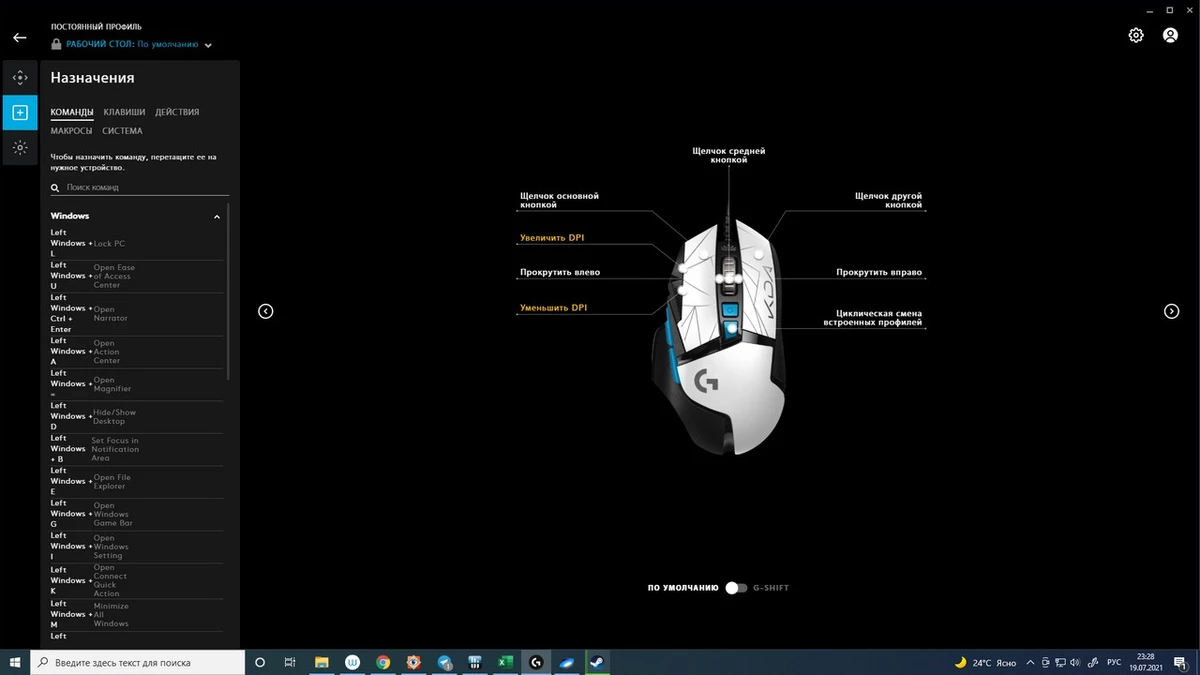Toggle the G-SHIFT mode switch
This screenshot has height=675, width=1200.
coord(736,588)
